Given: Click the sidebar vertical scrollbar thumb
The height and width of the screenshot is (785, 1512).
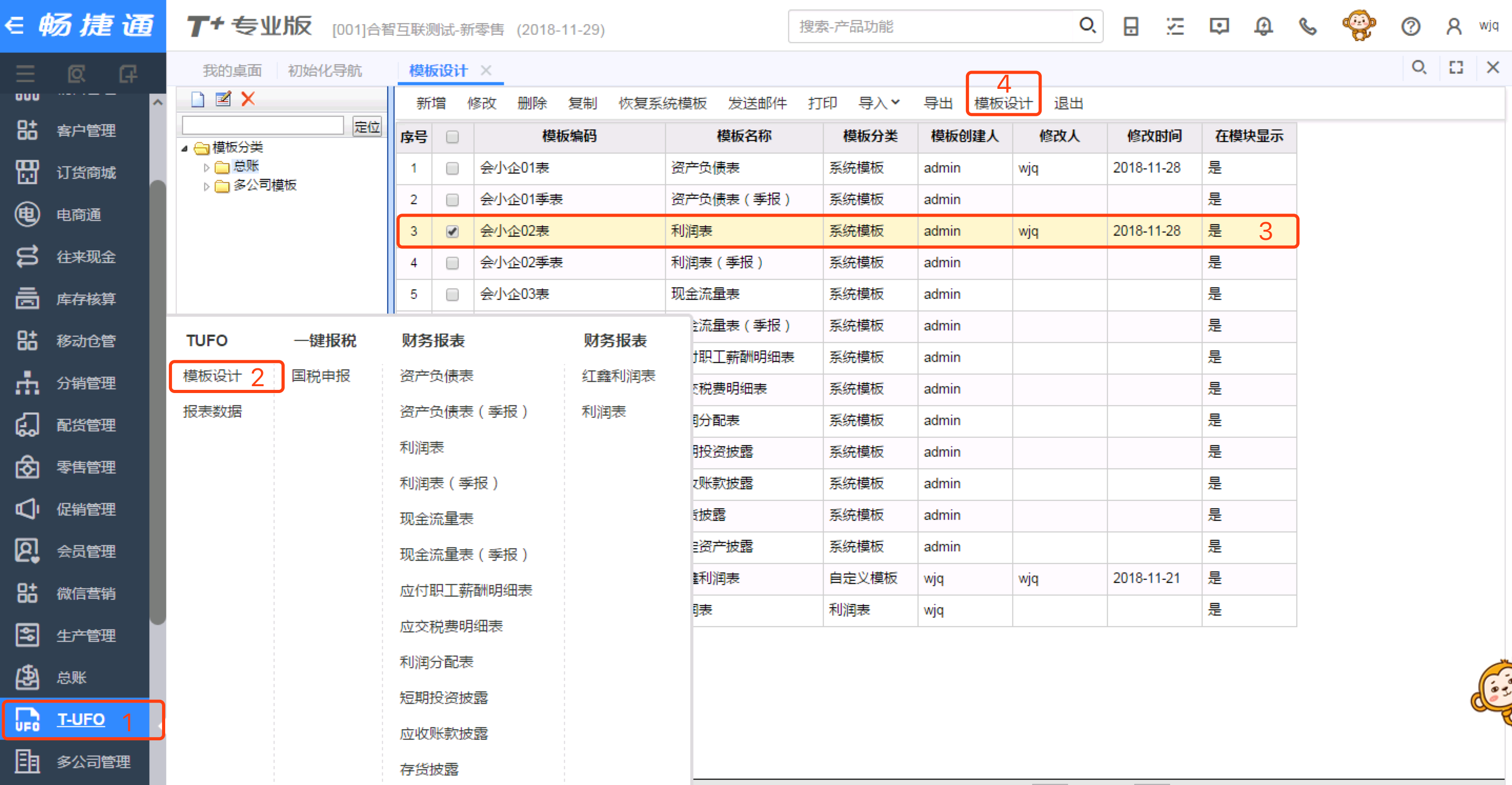Looking at the screenshot, I should 157,402.
